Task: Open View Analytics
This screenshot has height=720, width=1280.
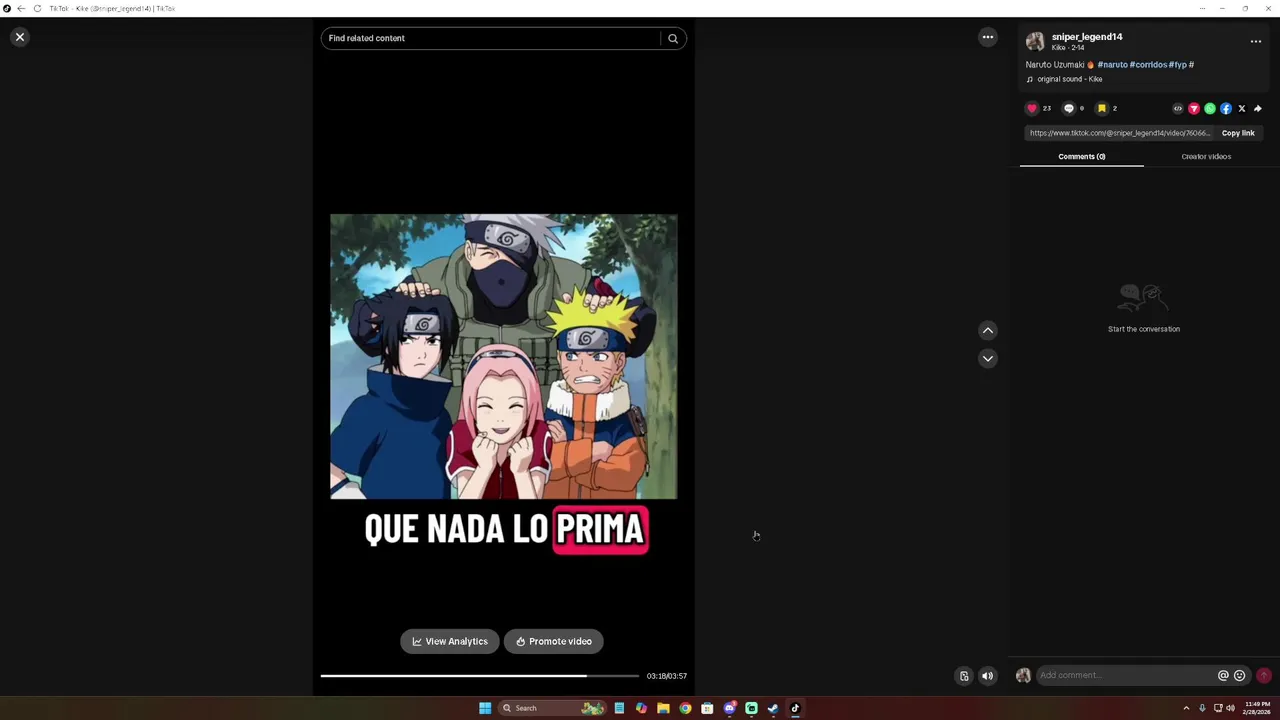Action: coord(450,641)
